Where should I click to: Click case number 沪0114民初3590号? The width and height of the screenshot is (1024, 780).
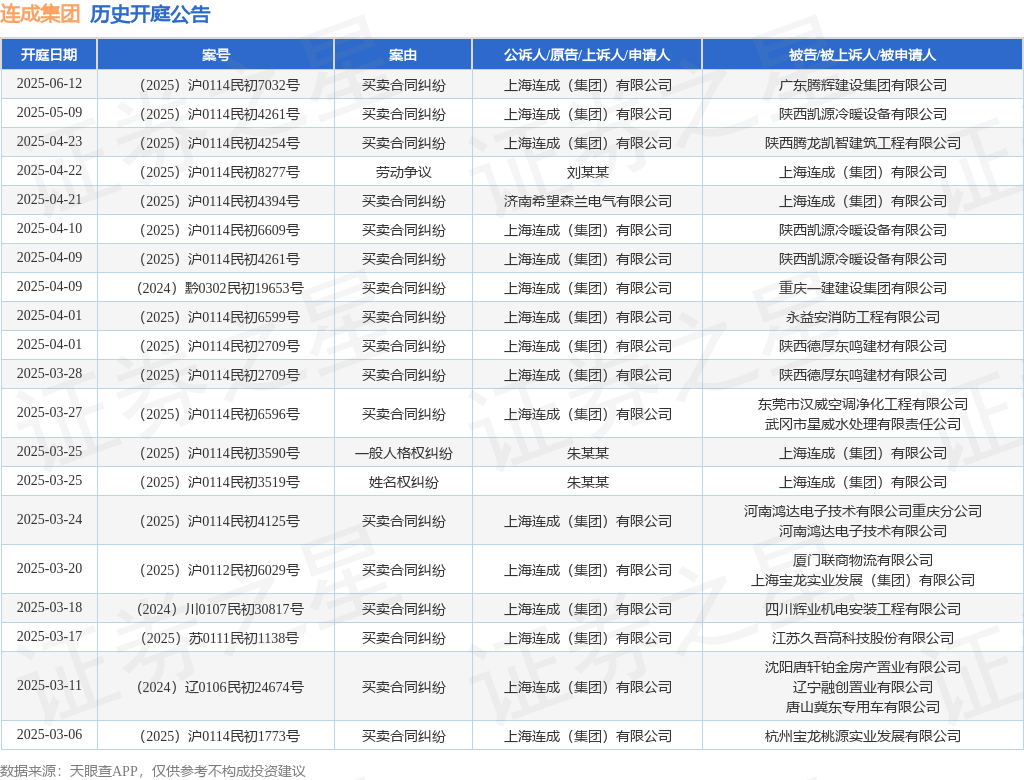pyautogui.click(x=219, y=453)
